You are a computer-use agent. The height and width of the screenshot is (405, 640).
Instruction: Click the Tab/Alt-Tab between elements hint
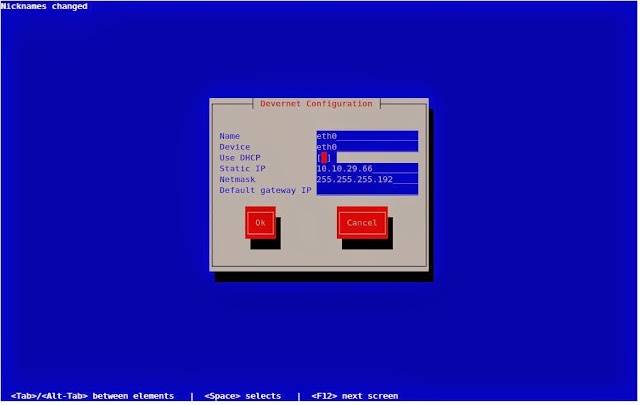point(93,396)
